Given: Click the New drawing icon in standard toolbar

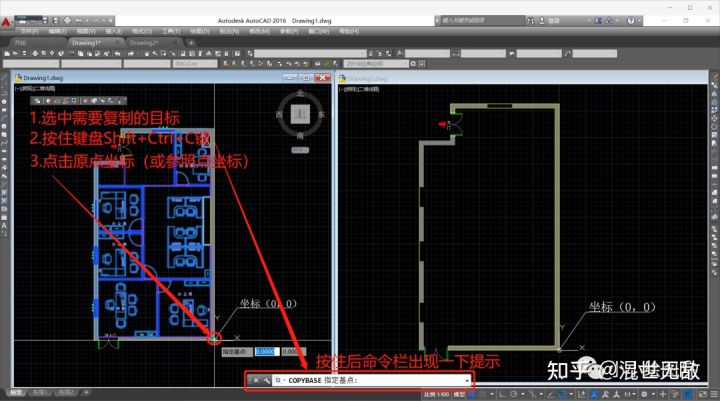Looking at the screenshot, I should click(x=7, y=53).
